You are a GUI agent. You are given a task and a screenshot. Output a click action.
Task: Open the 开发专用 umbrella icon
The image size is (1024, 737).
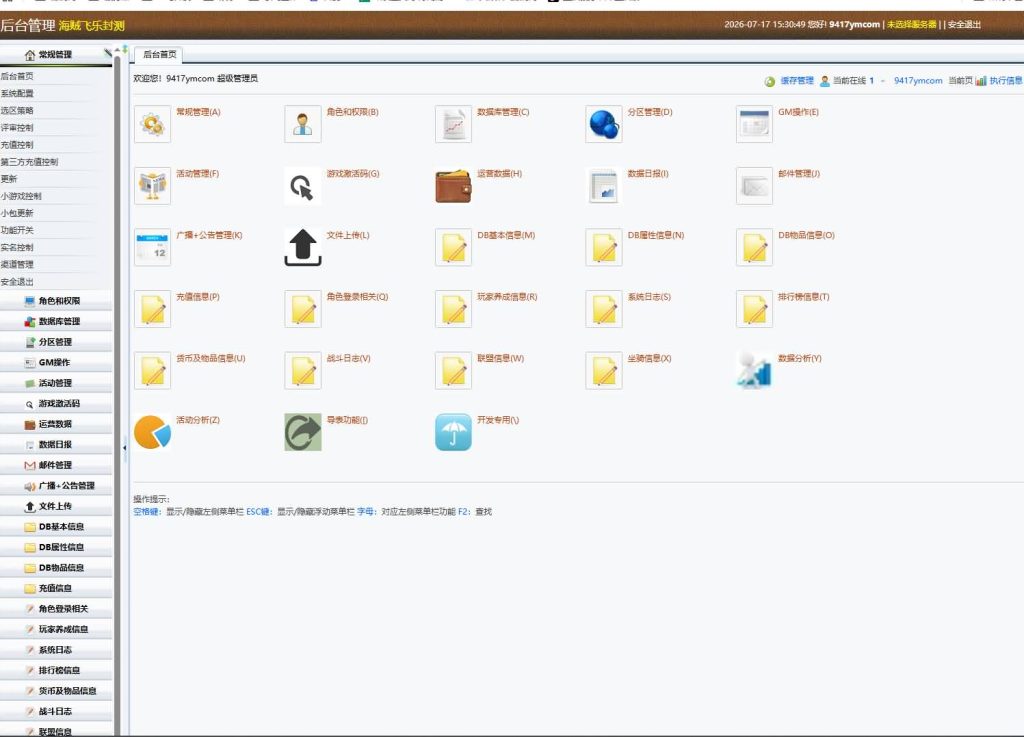[x=453, y=432]
